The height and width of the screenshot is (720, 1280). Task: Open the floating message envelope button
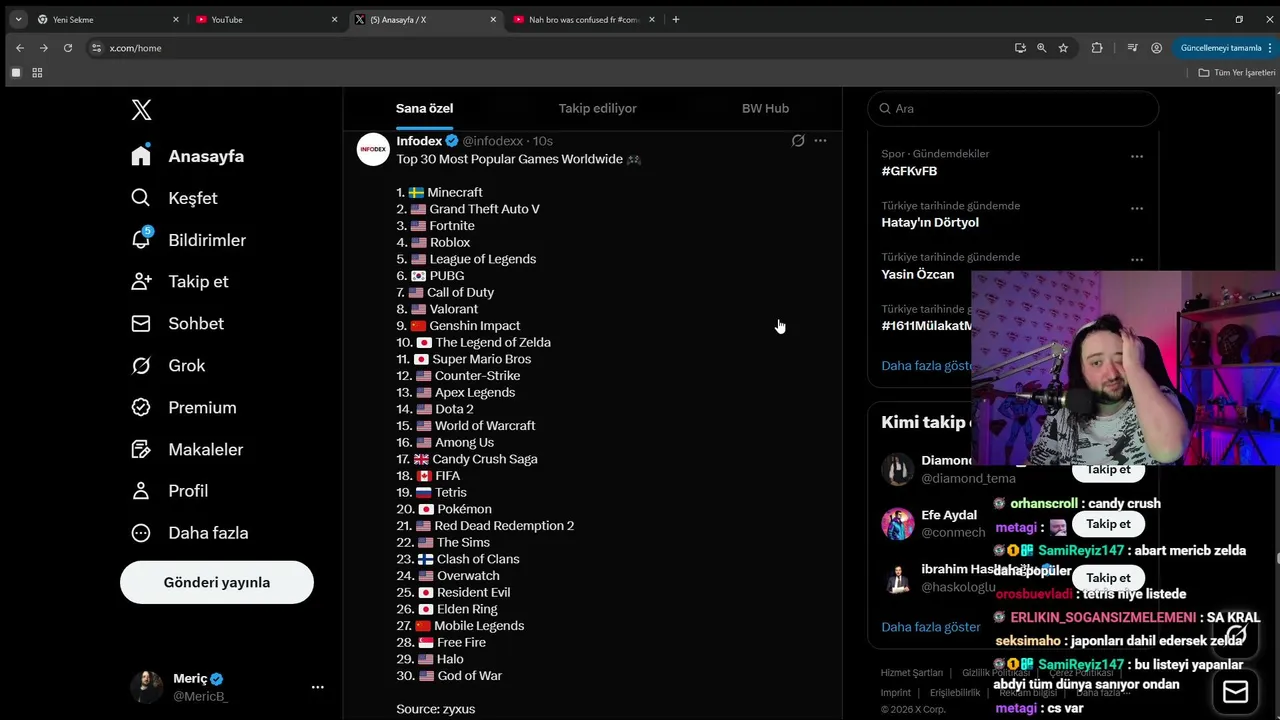point(1236,692)
